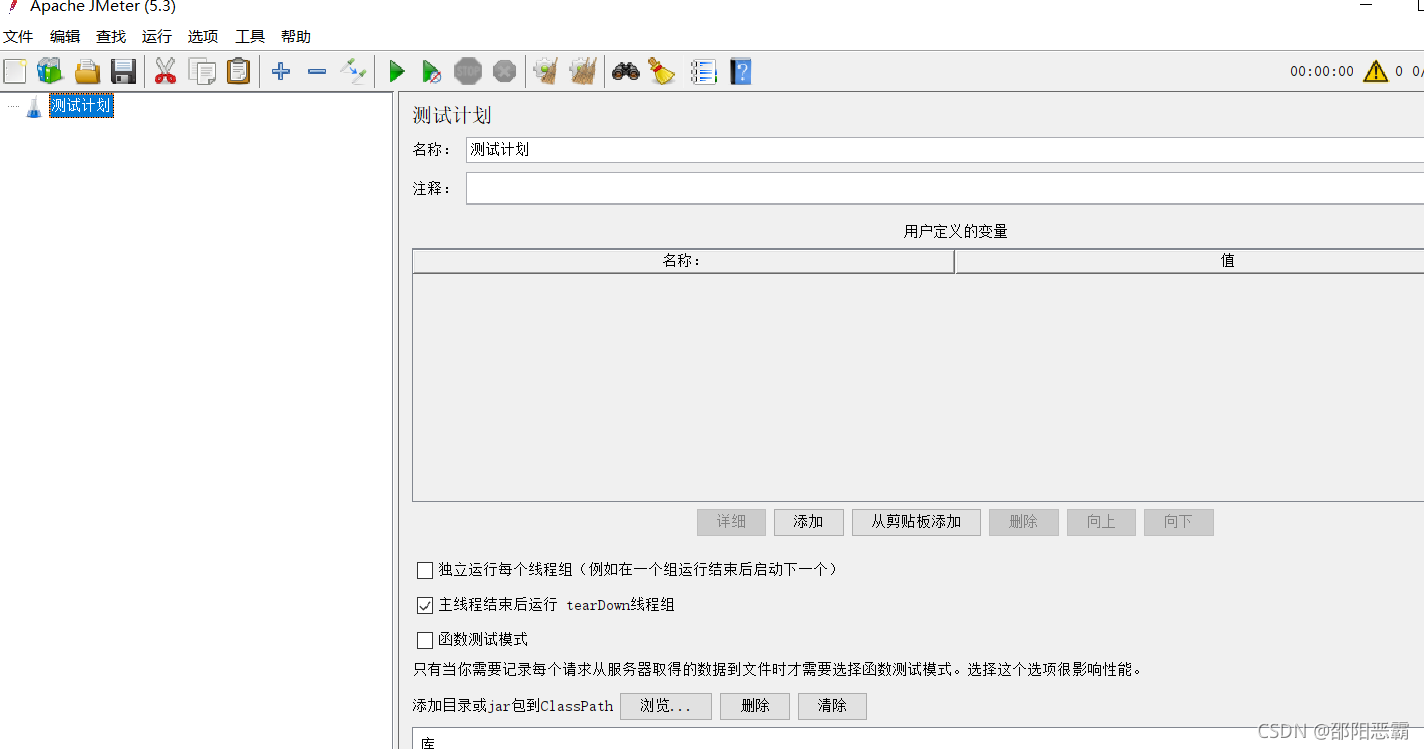Open the 文件 menu

[18, 36]
